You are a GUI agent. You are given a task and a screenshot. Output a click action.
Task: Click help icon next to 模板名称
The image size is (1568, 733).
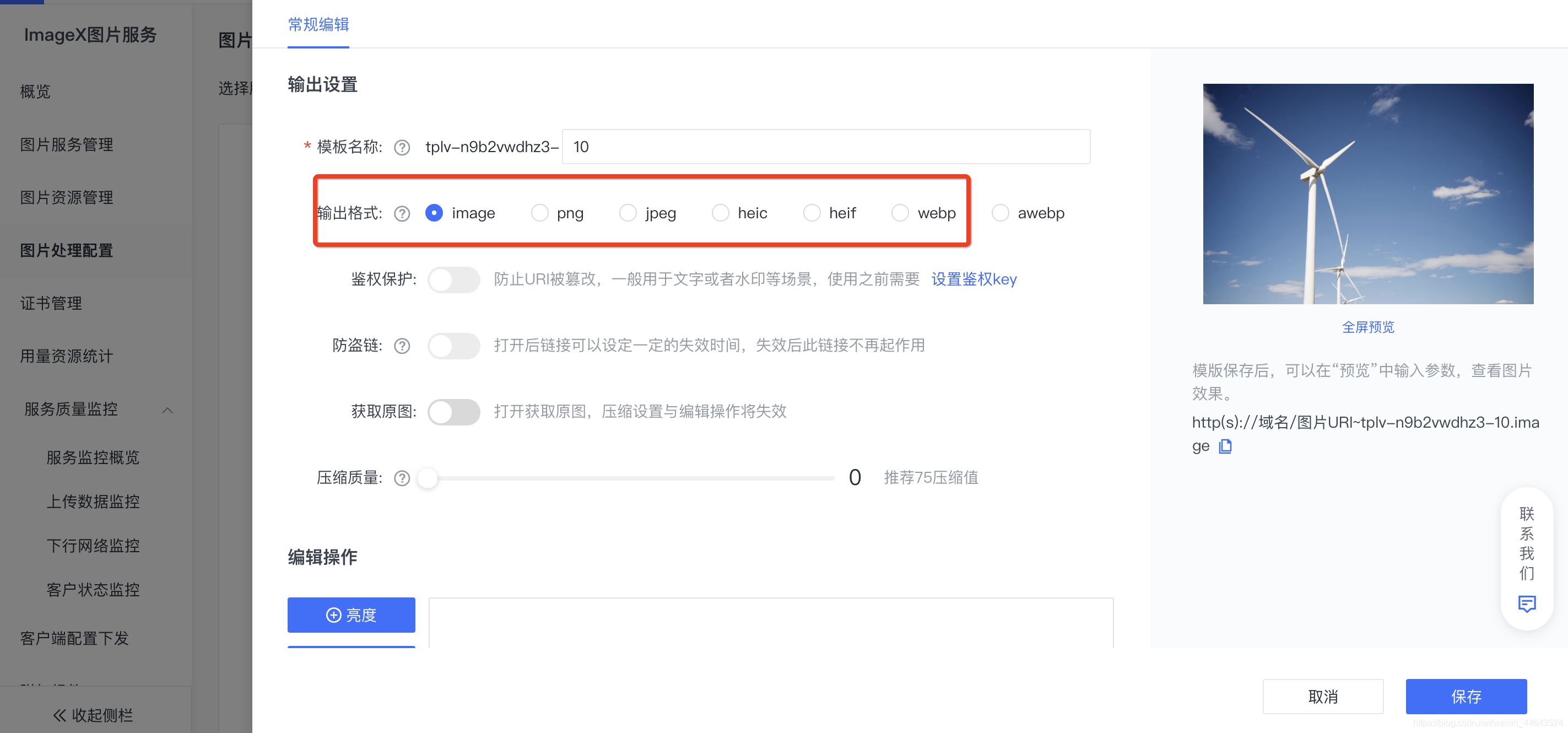pos(402,147)
